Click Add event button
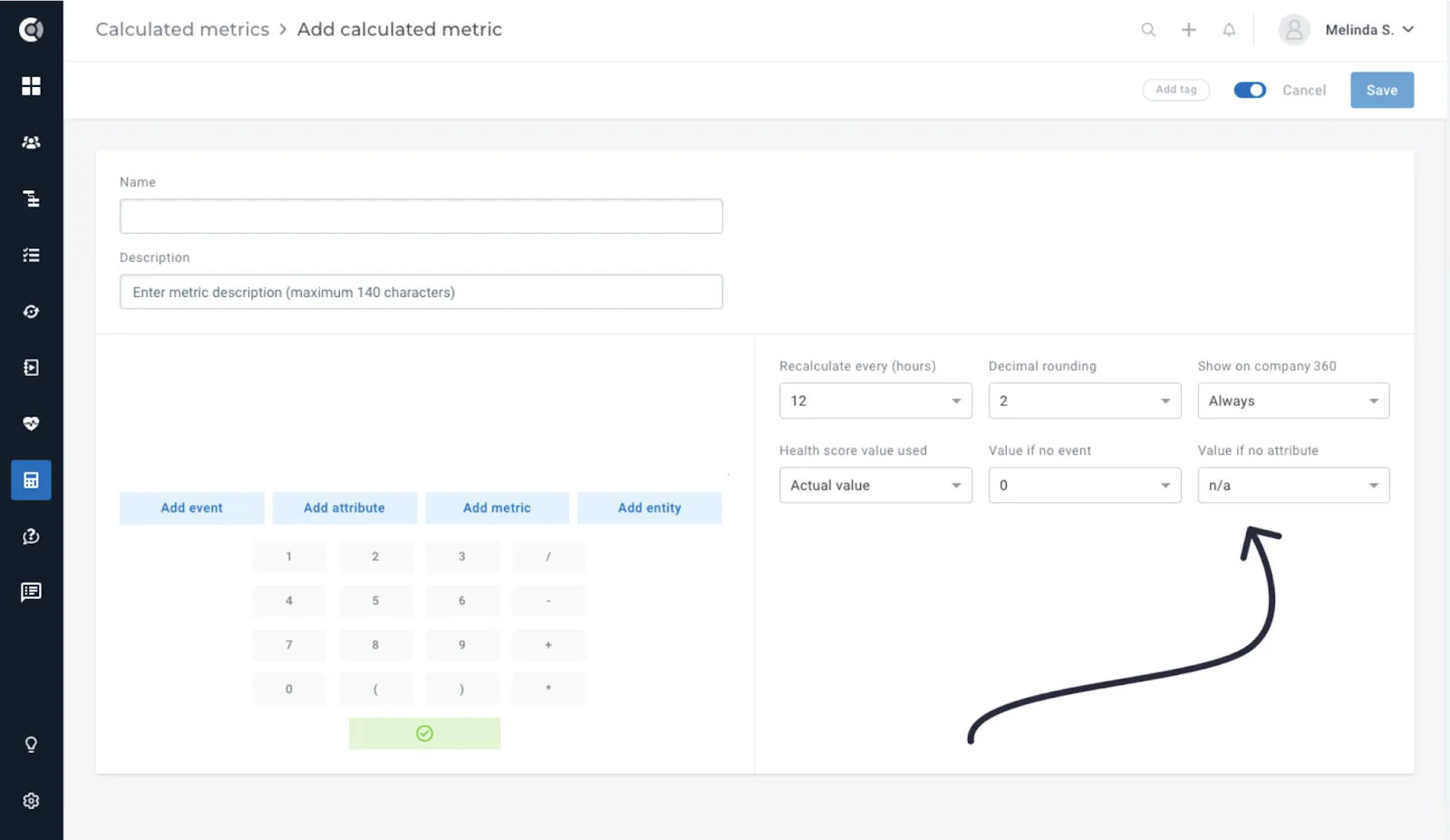Viewport: 1450px width, 840px height. coord(192,507)
